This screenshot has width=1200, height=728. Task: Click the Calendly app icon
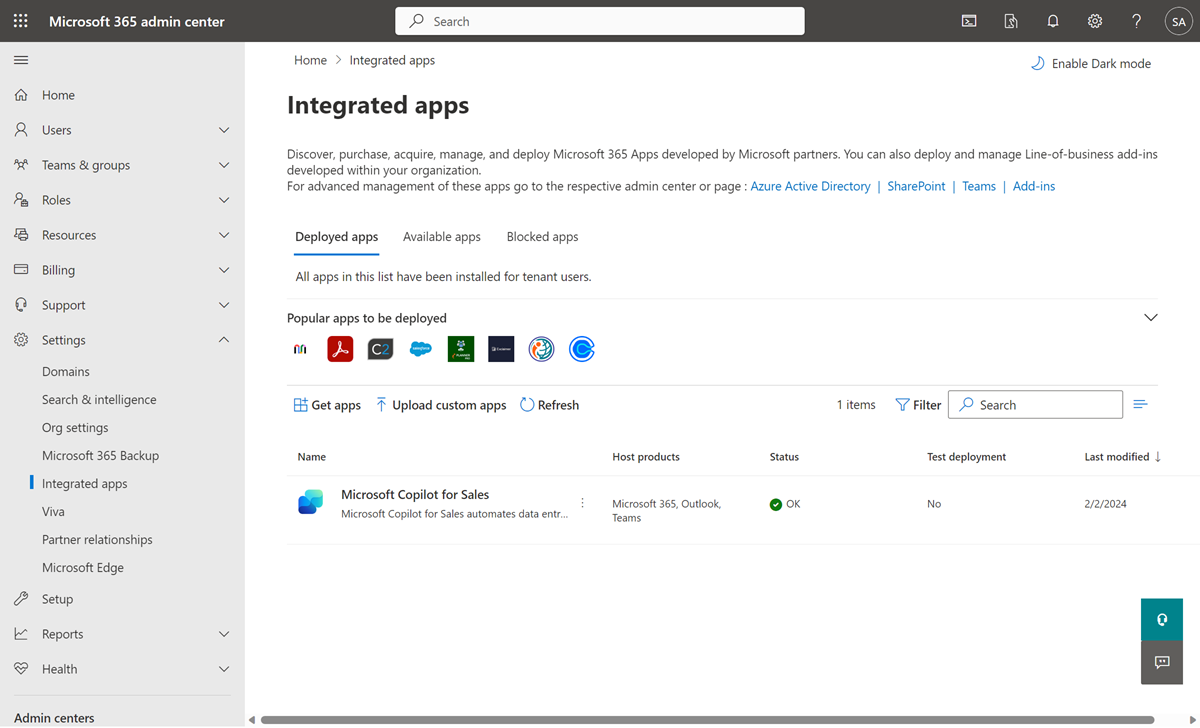[x=582, y=349]
